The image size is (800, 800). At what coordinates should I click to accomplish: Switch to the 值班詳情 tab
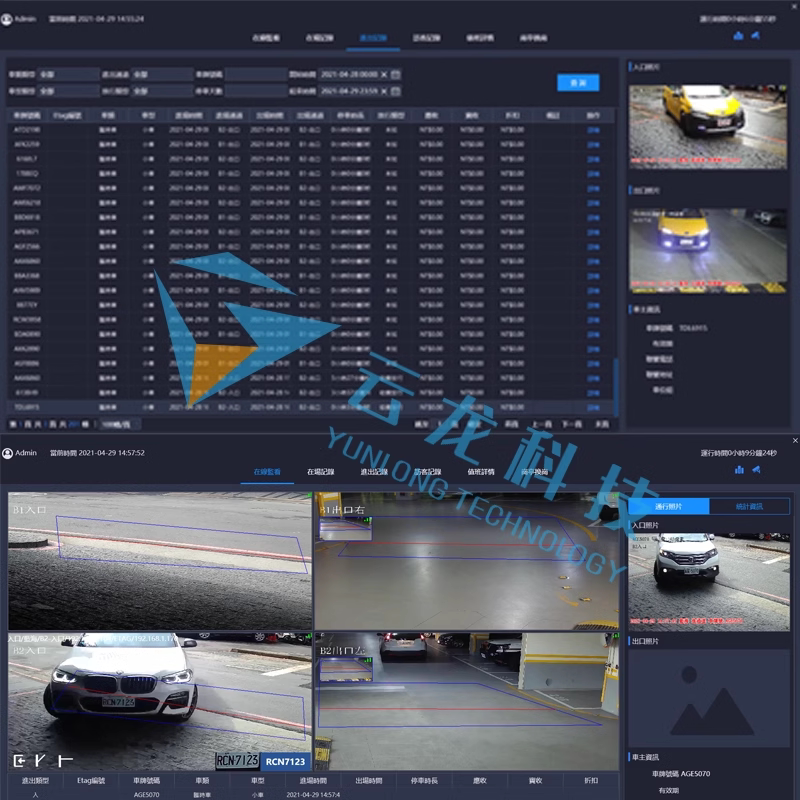(x=481, y=471)
